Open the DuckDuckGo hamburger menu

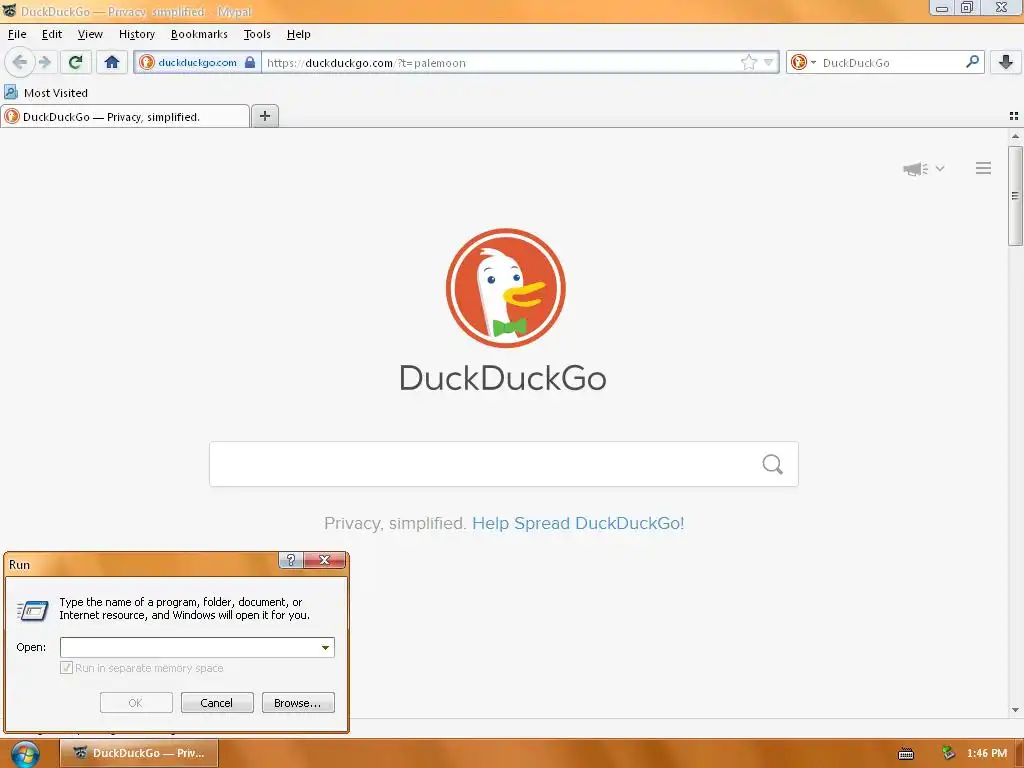click(984, 168)
